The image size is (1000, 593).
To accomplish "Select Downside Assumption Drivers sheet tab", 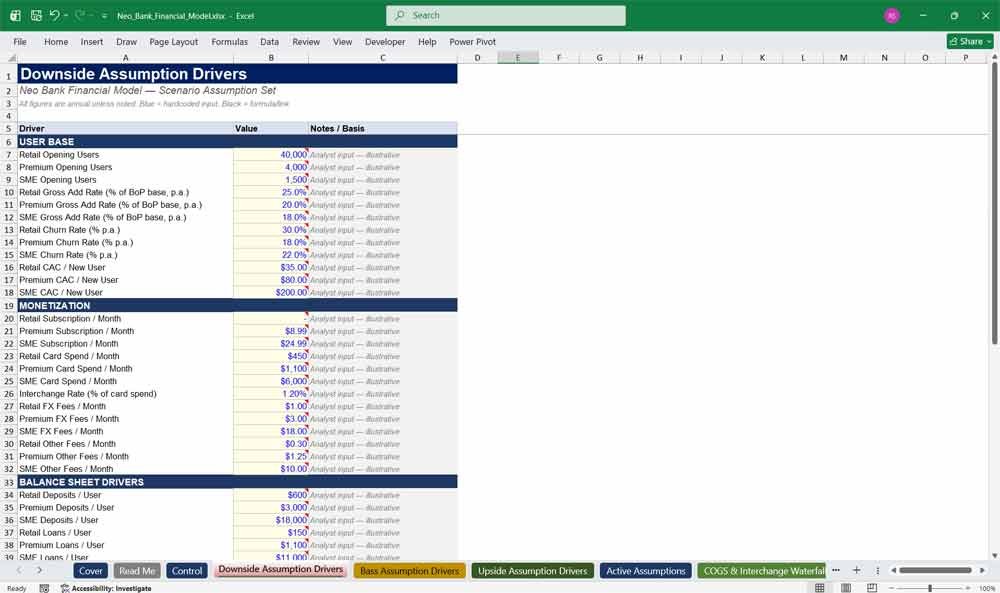I will tap(281, 569).
